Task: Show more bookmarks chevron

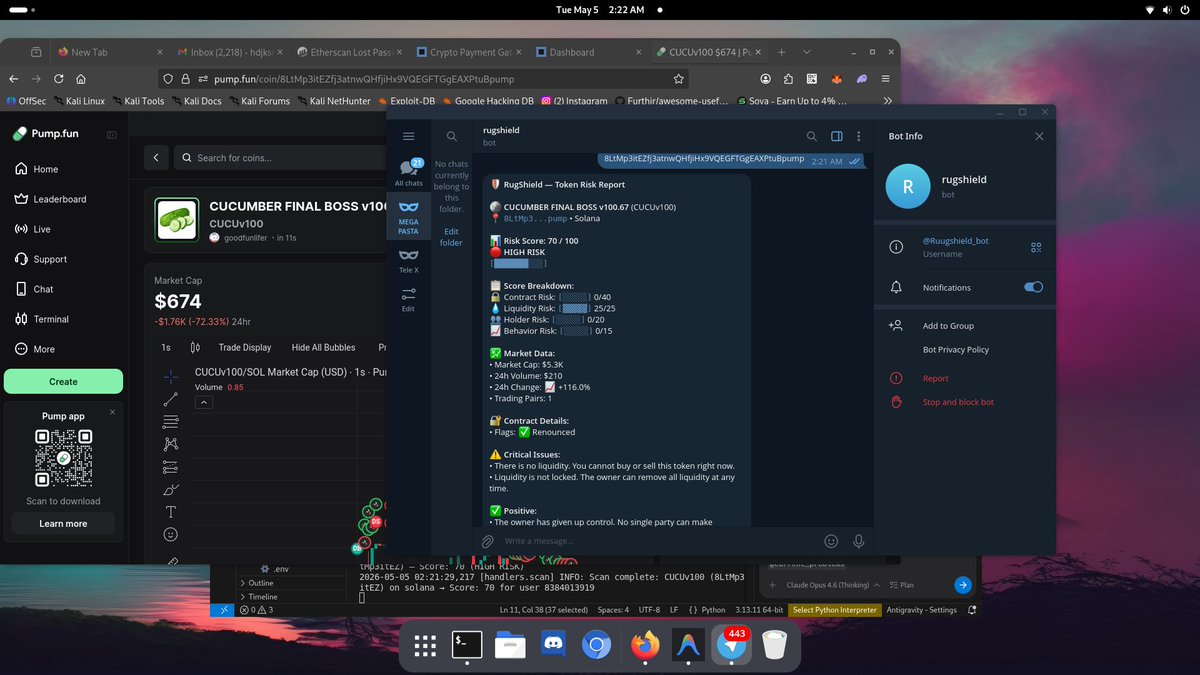Action: 886,101
